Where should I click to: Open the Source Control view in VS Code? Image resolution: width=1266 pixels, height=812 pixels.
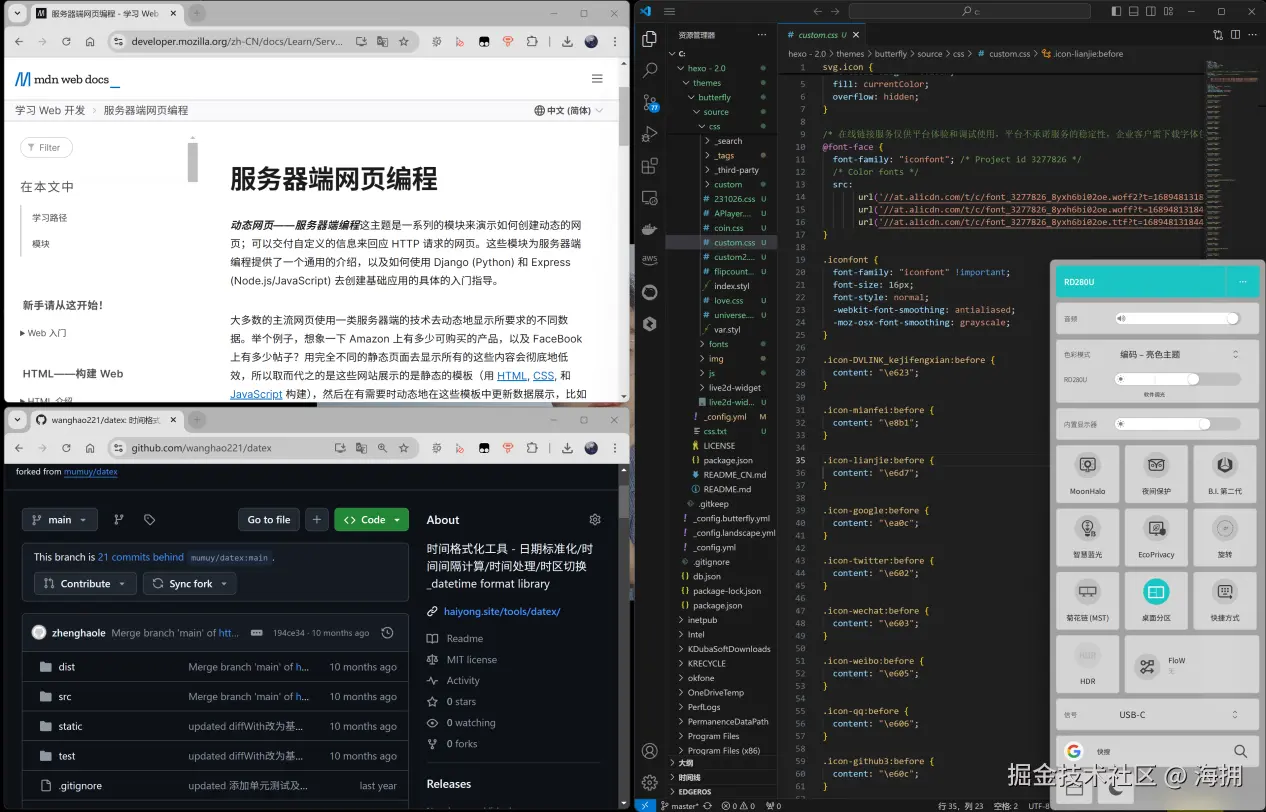649,103
